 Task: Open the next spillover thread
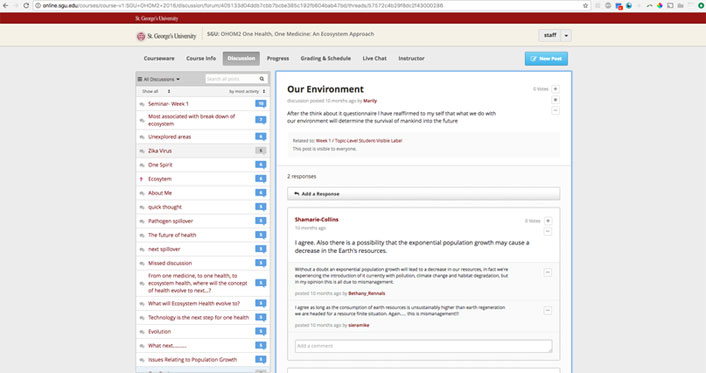coord(164,249)
